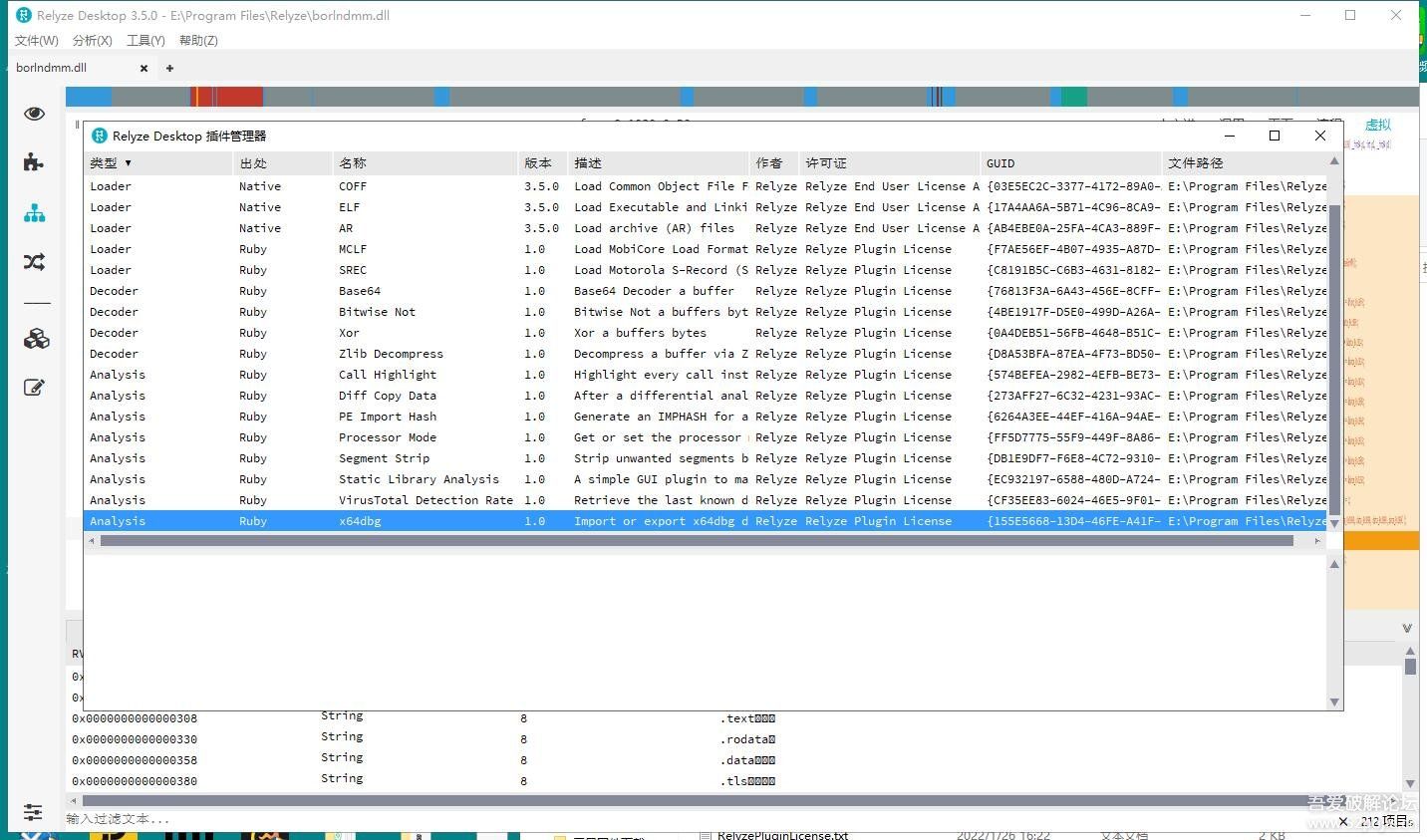Viewport: 1427px width, 840px height.
Task: Click the plugin list vertical scrollbar
Action: (1335, 359)
